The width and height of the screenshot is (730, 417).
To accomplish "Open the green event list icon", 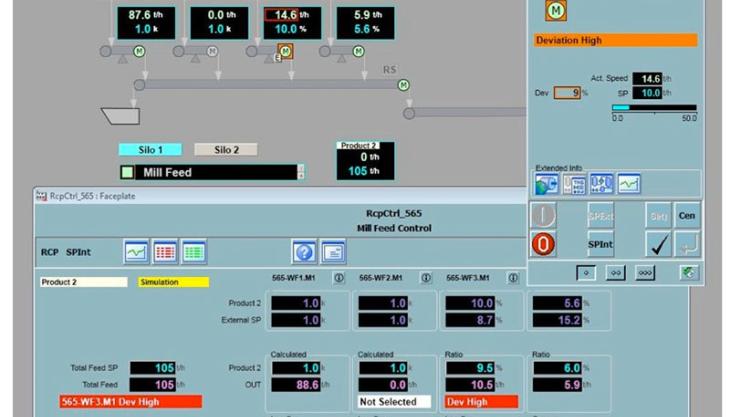I will coord(194,252).
